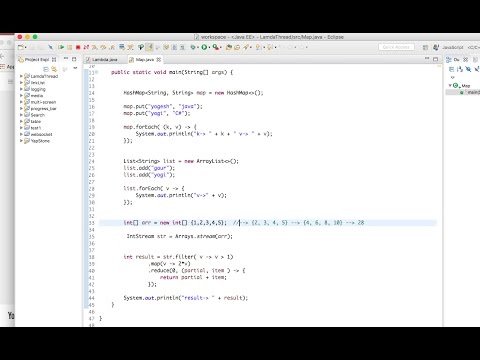The height and width of the screenshot is (360, 480).
Task: Select the YapStone project
Action: pyautogui.click(x=40, y=141)
